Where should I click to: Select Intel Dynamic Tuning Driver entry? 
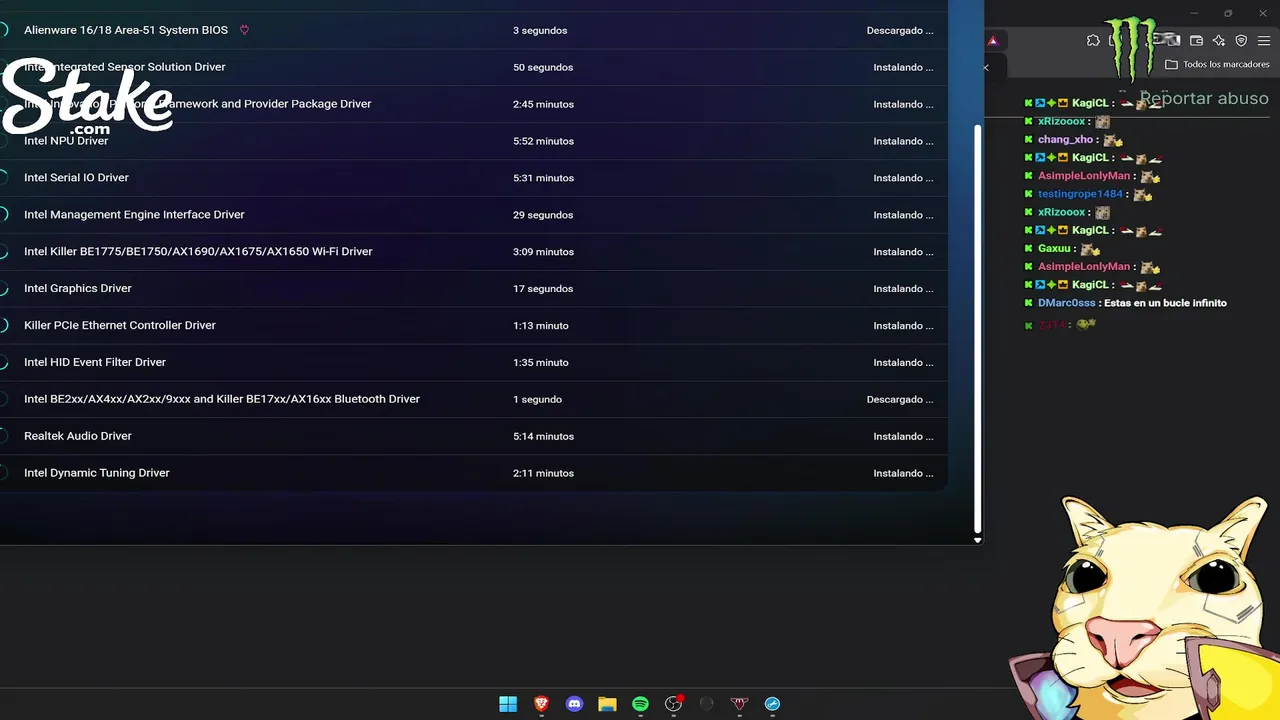point(473,473)
